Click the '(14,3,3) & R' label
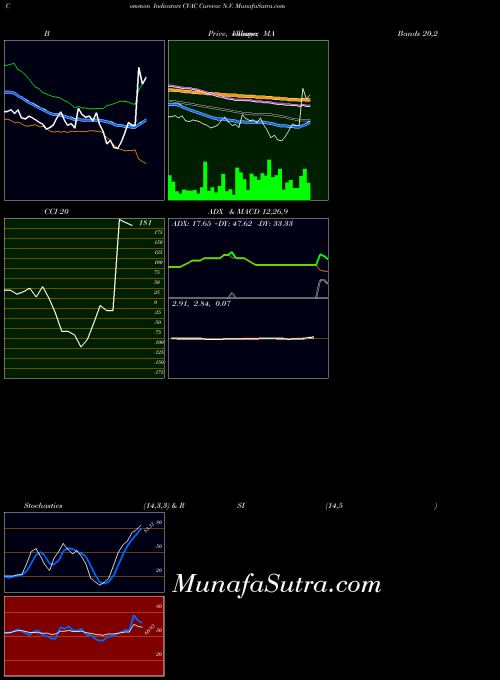The width and height of the screenshot is (500, 680). (164, 506)
